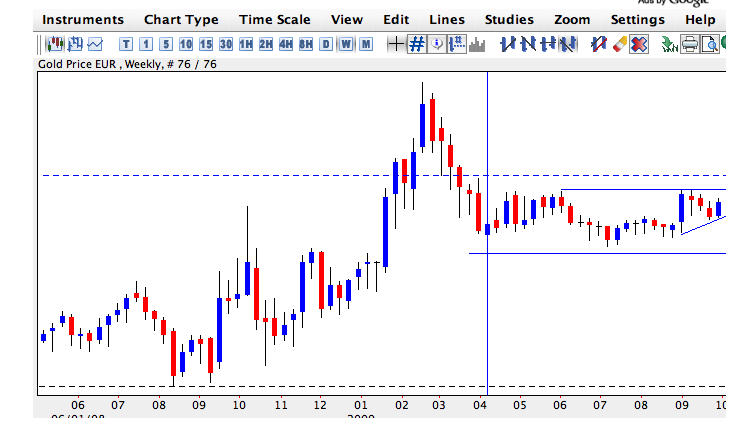Click the red X delete icon

[638, 43]
